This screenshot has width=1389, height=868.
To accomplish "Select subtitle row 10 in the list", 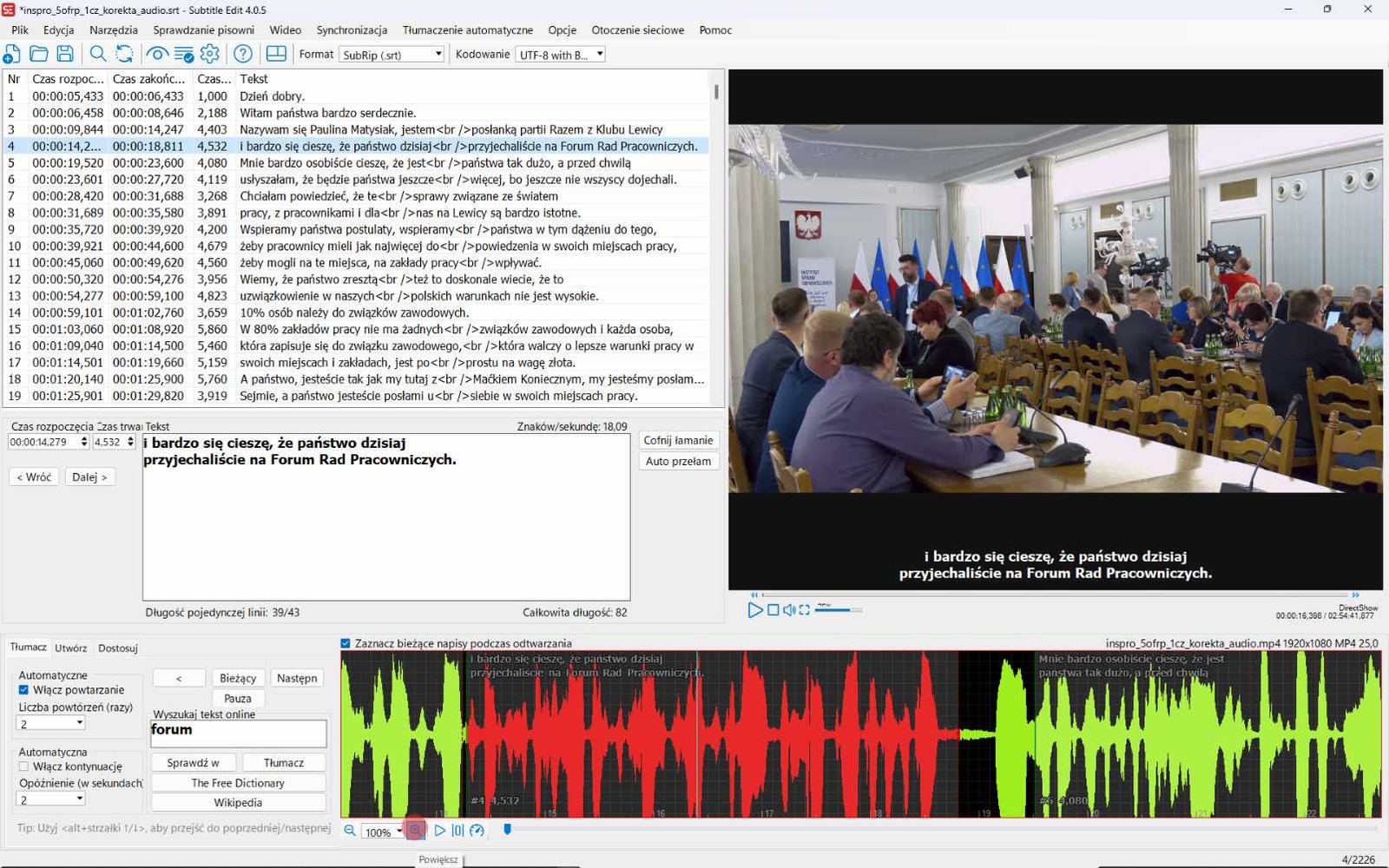I will 356,246.
